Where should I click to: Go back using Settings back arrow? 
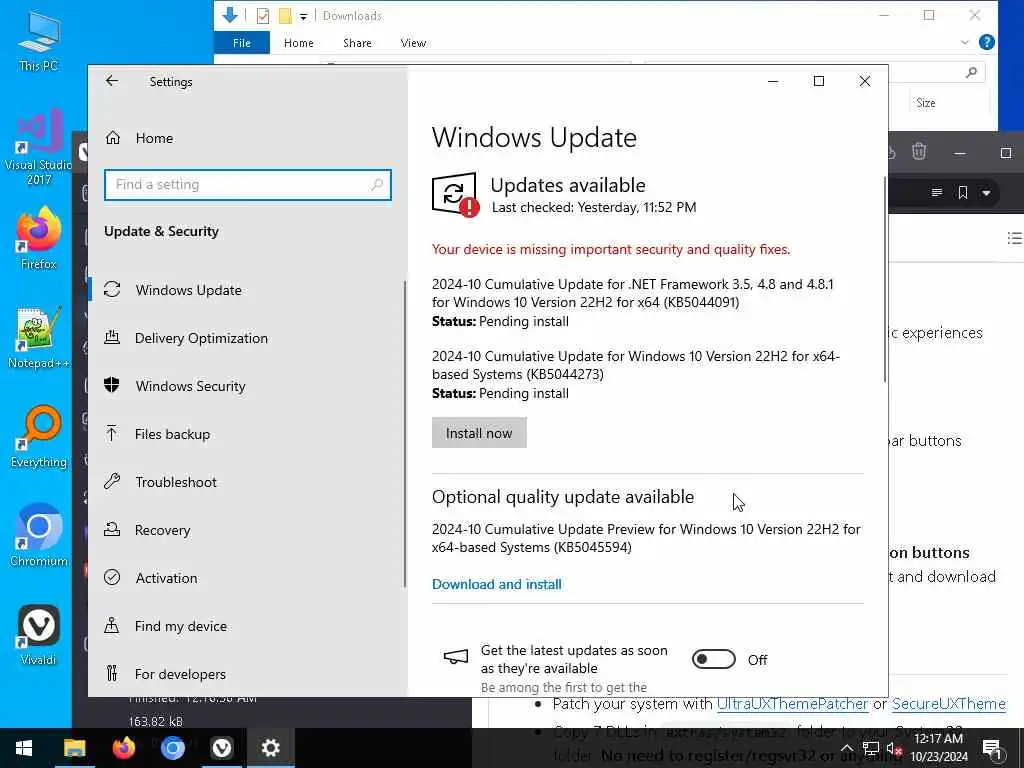point(112,81)
